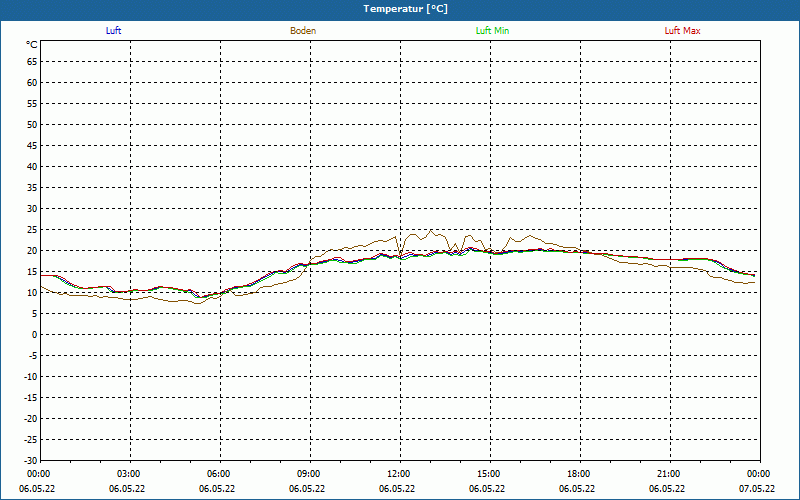Click the 21:00 time axis label
The width and height of the screenshot is (800, 500).
point(670,474)
